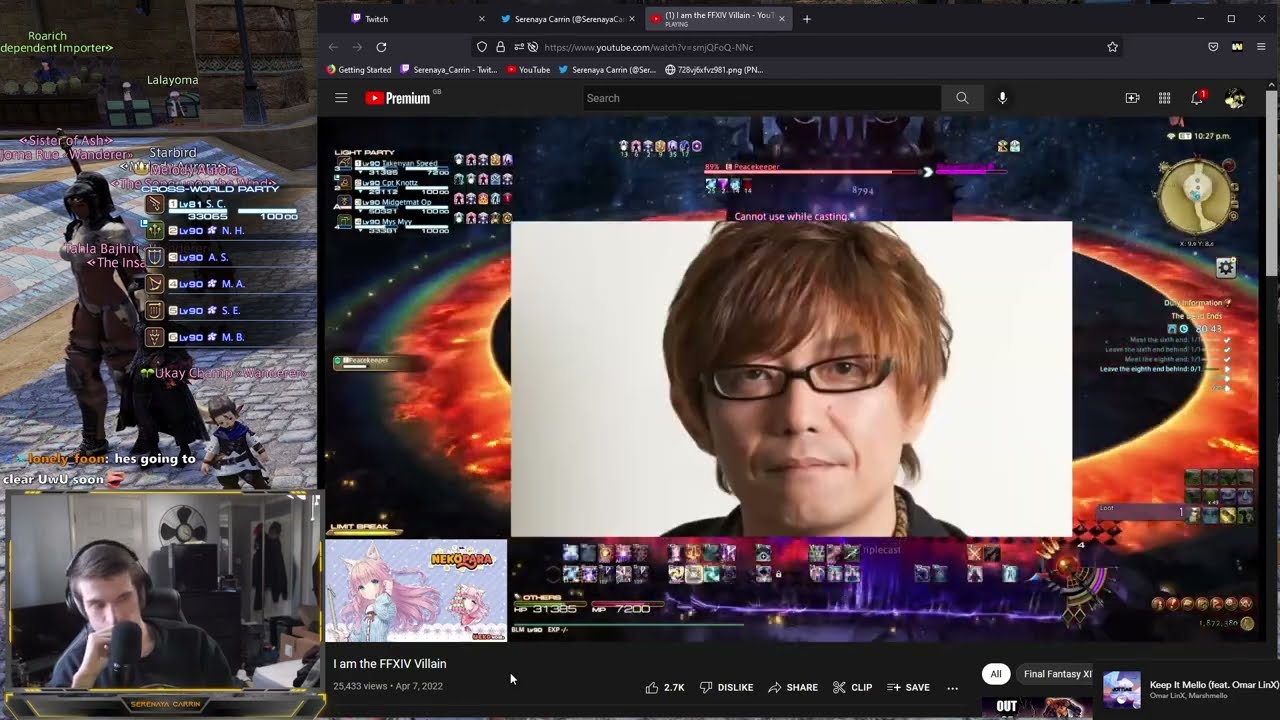
Task: Click the 25,433 views date text
Action: coord(388,686)
